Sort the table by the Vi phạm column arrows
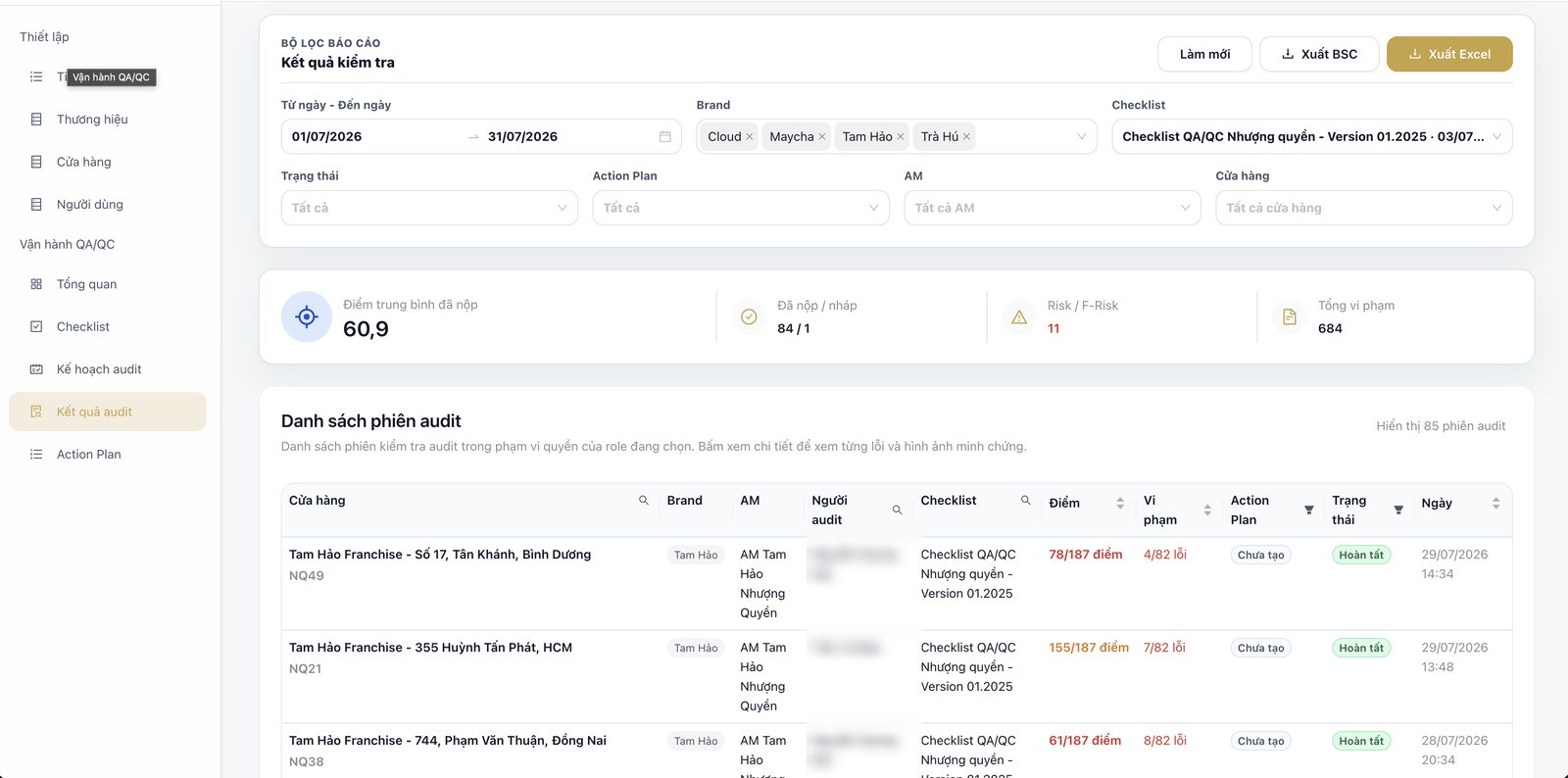Image resolution: width=1568 pixels, height=778 pixels. (x=1207, y=511)
